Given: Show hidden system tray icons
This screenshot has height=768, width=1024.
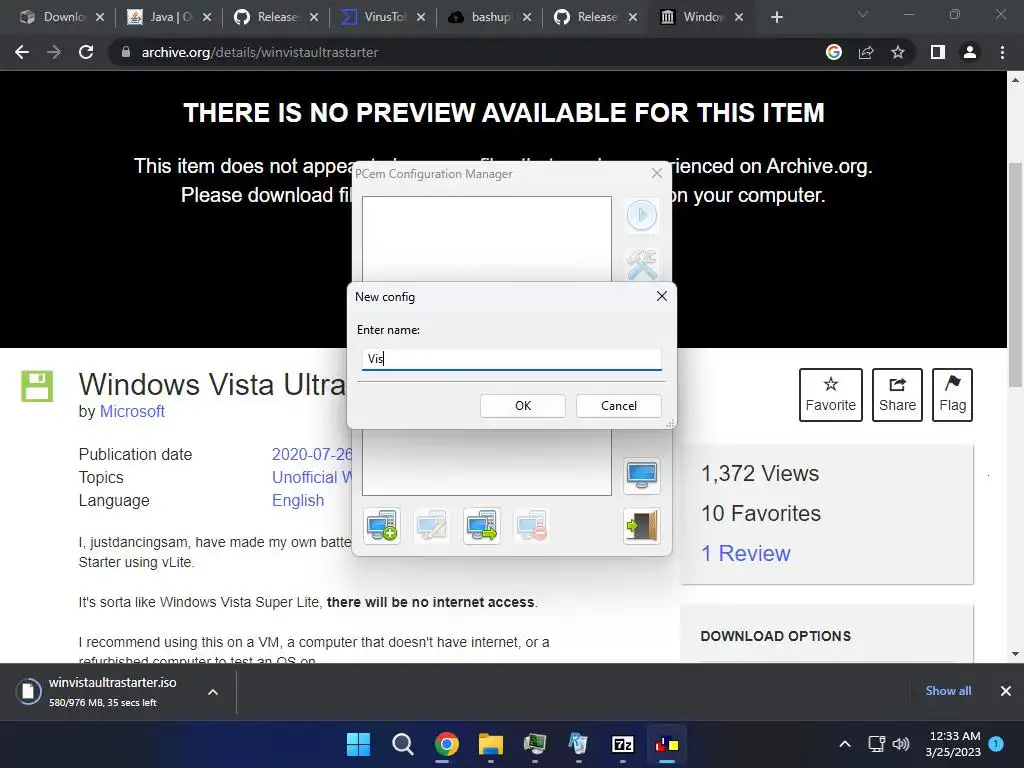Looking at the screenshot, I should pyautogui.click(x=844, y=744).
